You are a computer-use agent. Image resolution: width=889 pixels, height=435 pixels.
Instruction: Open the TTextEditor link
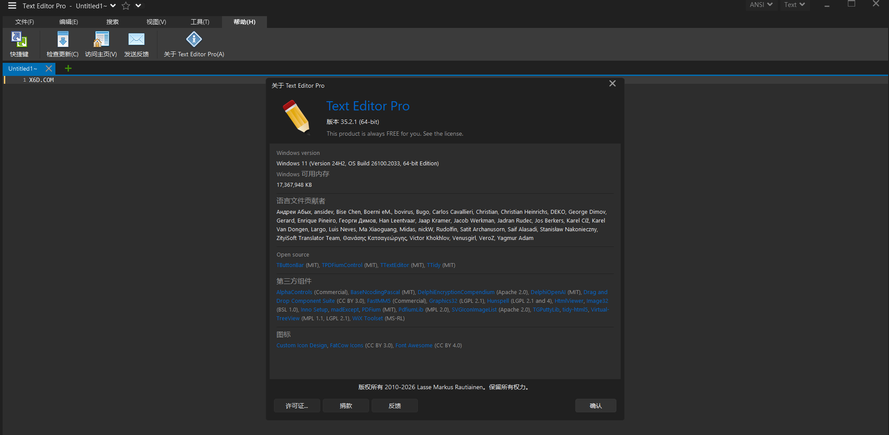pos(395,265)
